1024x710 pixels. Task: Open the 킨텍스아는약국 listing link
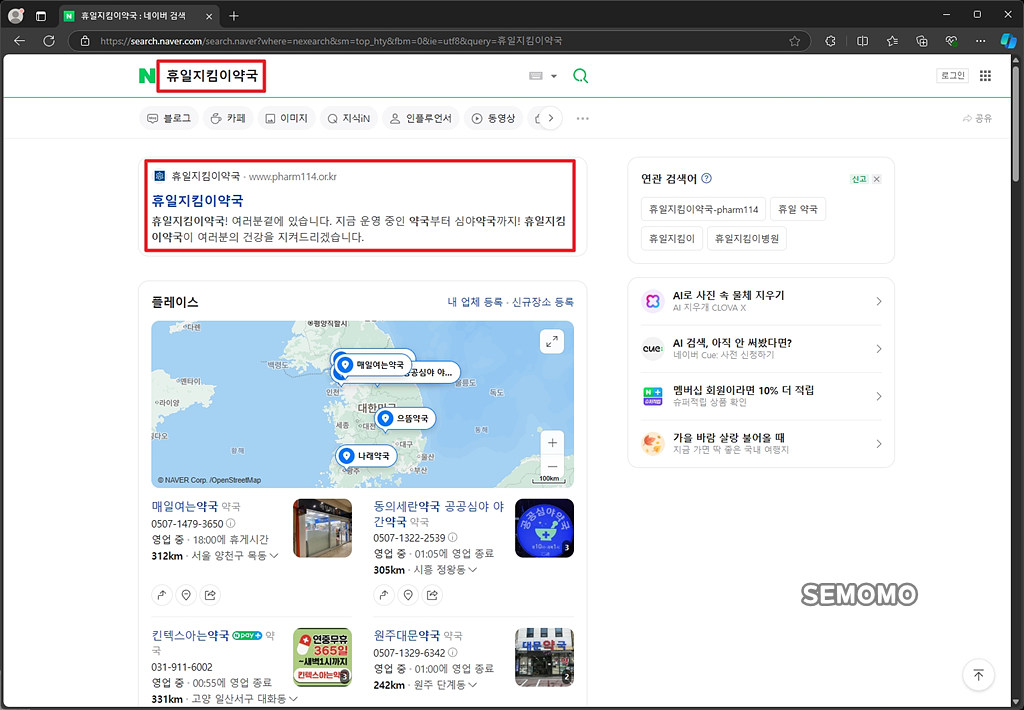pyautogui.click(x=190, y=636)
